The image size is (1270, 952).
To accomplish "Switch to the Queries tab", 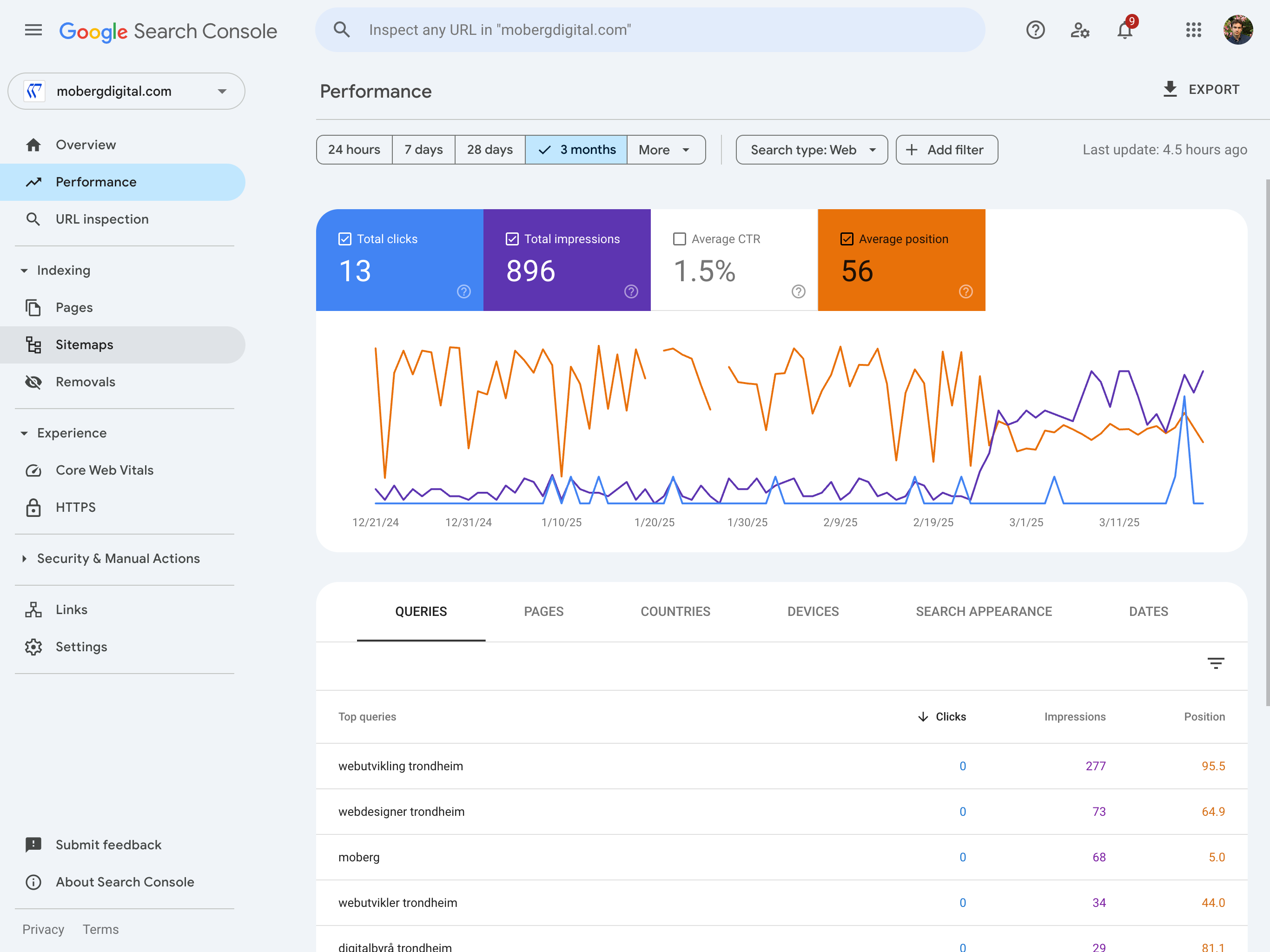I will tap(421, 612).
